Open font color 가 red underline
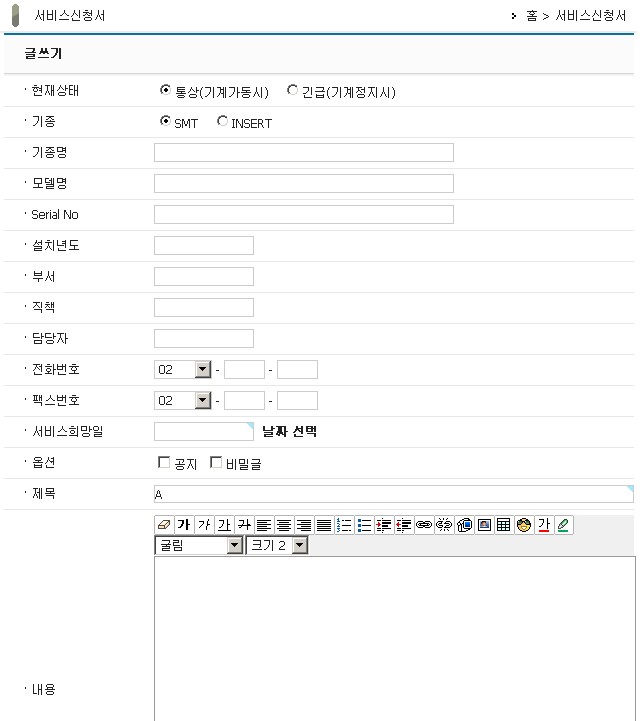The width and height of the screenshot is (642, 721). click(544, 525)
